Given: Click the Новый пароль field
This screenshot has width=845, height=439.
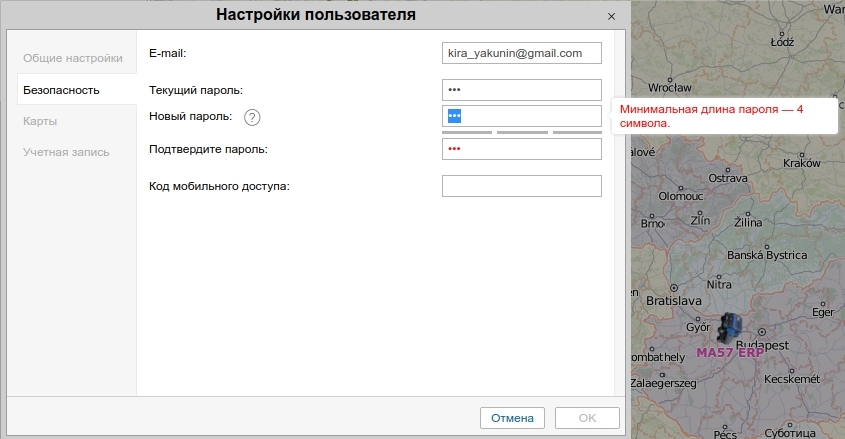Looking at the screenshot, I should [522, 116].
